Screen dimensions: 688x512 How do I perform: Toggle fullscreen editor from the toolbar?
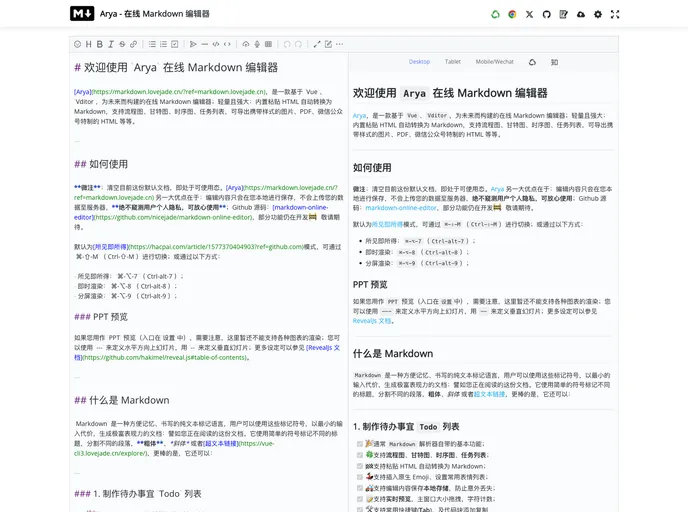tap(317, 44)
